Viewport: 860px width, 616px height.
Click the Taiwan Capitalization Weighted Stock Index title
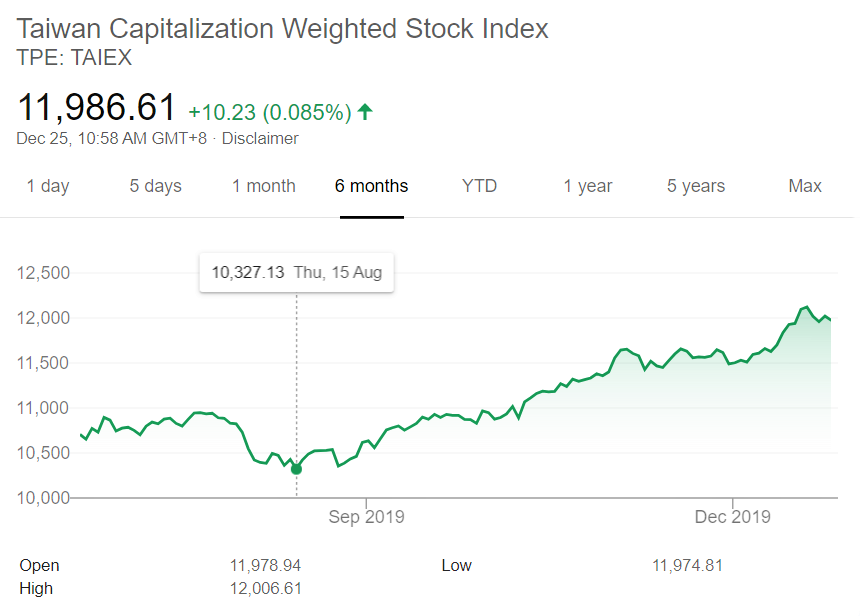[x=282, y=29]
